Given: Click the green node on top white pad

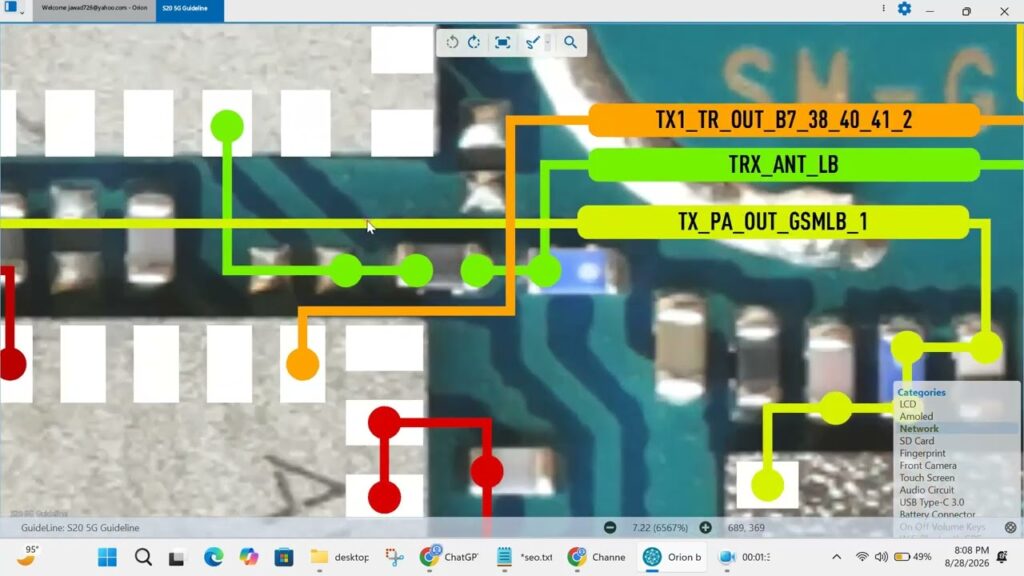Looking at the screenshot, I should (x=227, y=126).
